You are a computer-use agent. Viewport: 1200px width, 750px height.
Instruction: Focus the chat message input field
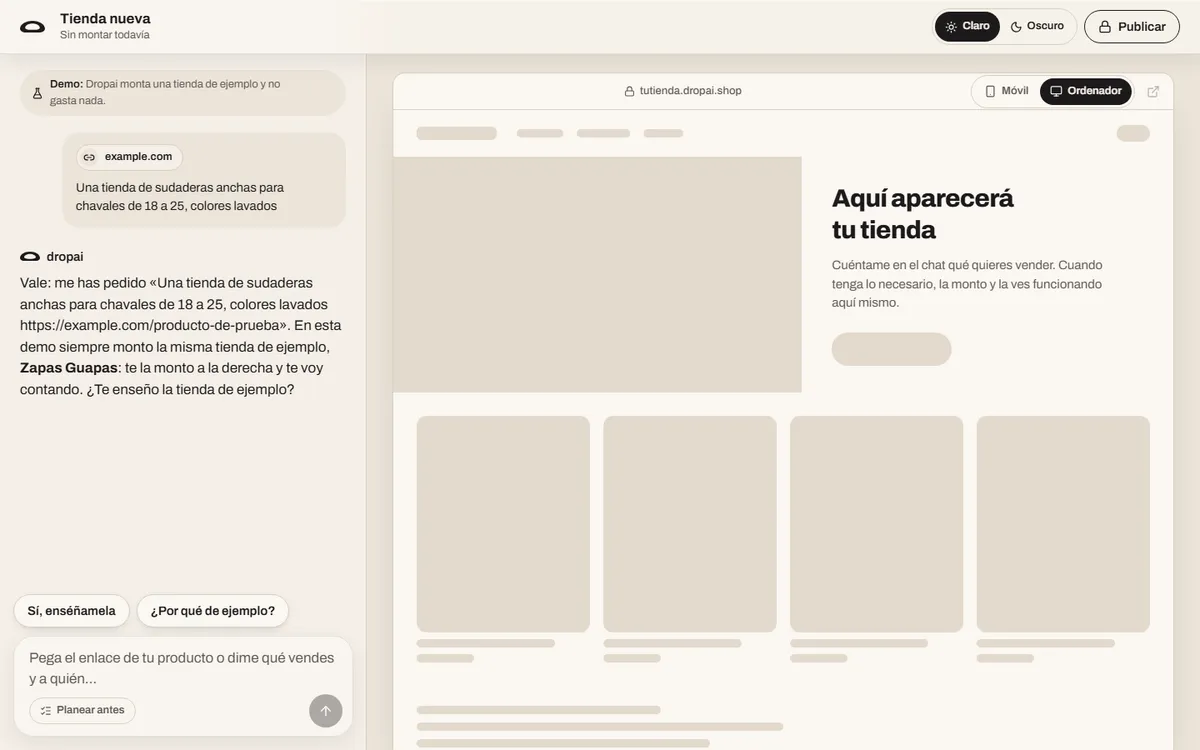click(x=183, y=667)
